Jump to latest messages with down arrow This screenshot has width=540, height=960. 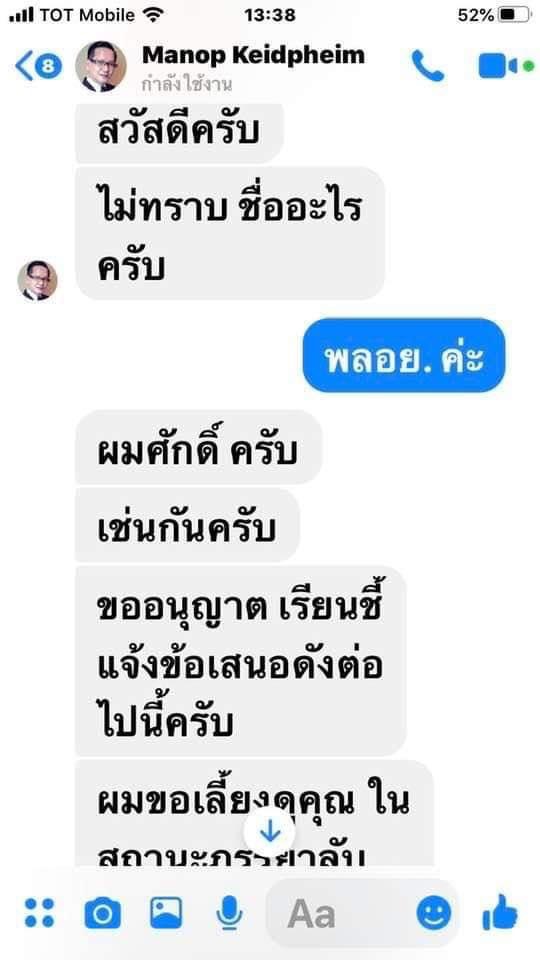click(269, 833)
